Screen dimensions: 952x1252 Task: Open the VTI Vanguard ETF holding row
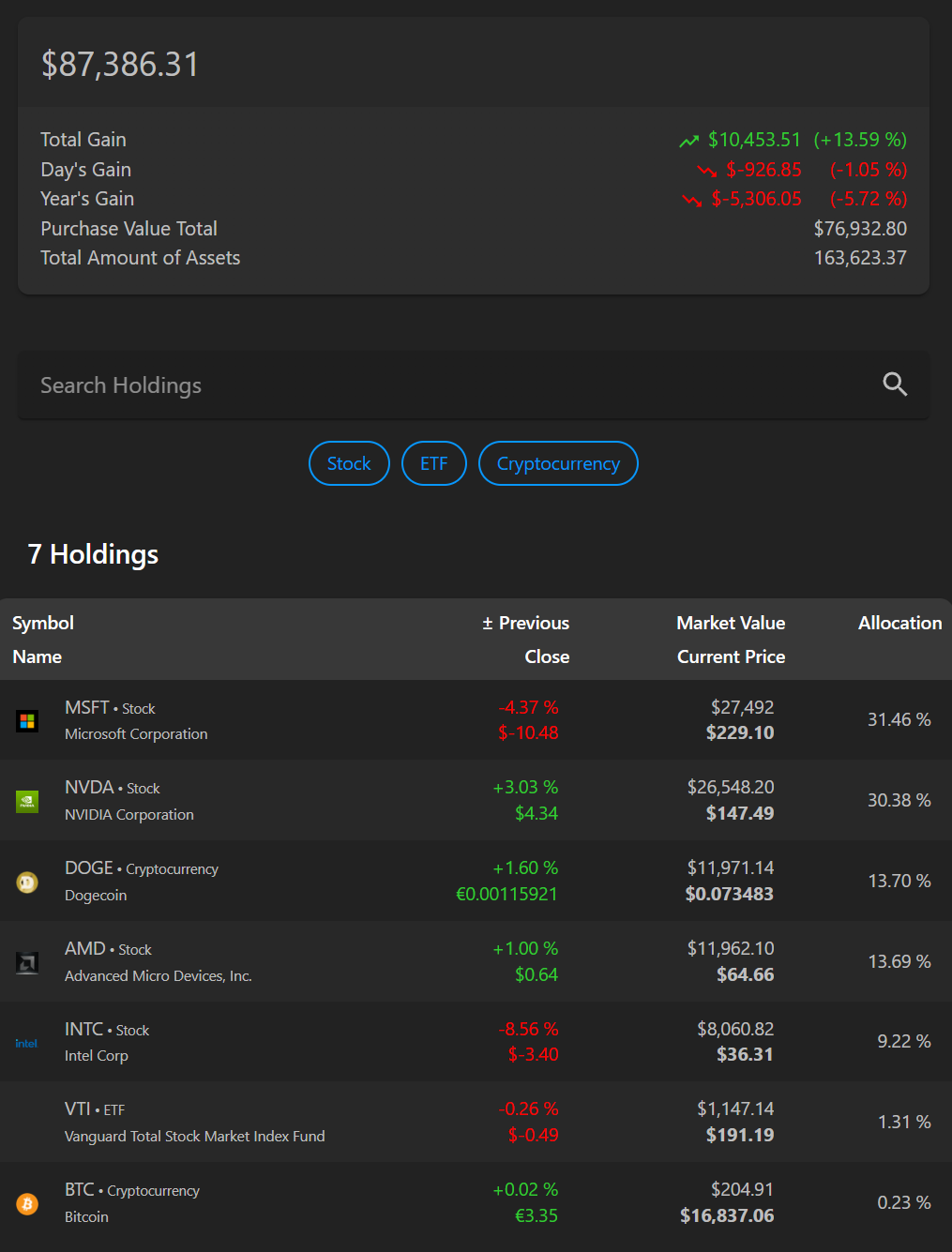[x=194, y=1123]
